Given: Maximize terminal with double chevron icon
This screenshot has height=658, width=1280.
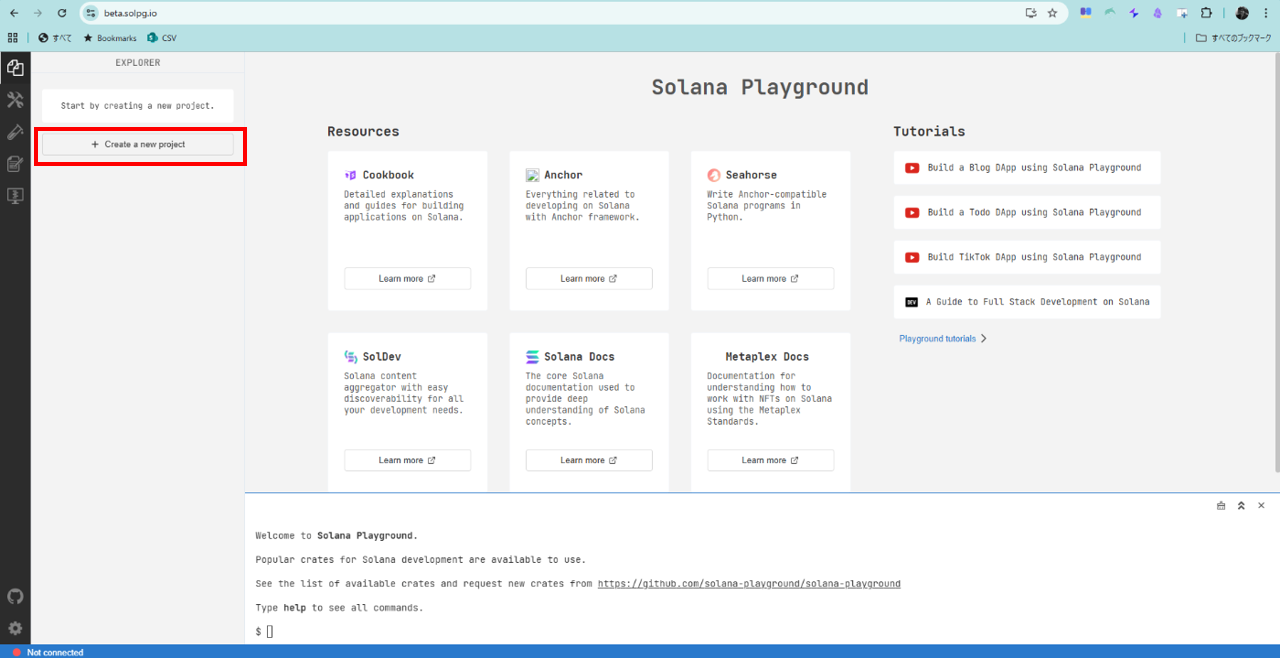Looking at the screenshot, I should 1241,506.
